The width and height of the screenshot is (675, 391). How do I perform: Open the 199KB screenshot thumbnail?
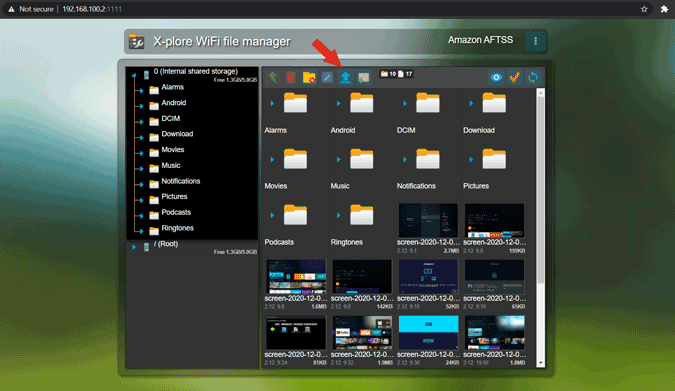click(x=495, y=220)
